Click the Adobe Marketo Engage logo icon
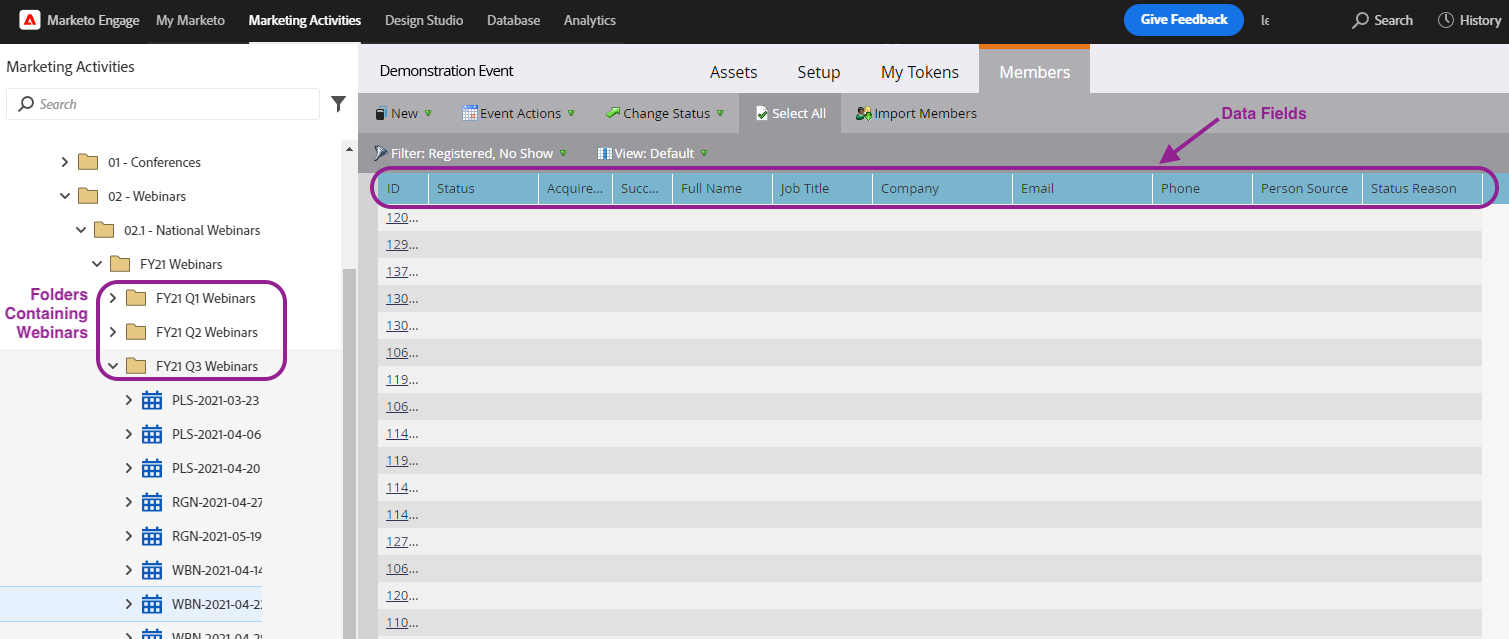This screenshot has width=1509, height=639. click(30, 20)
